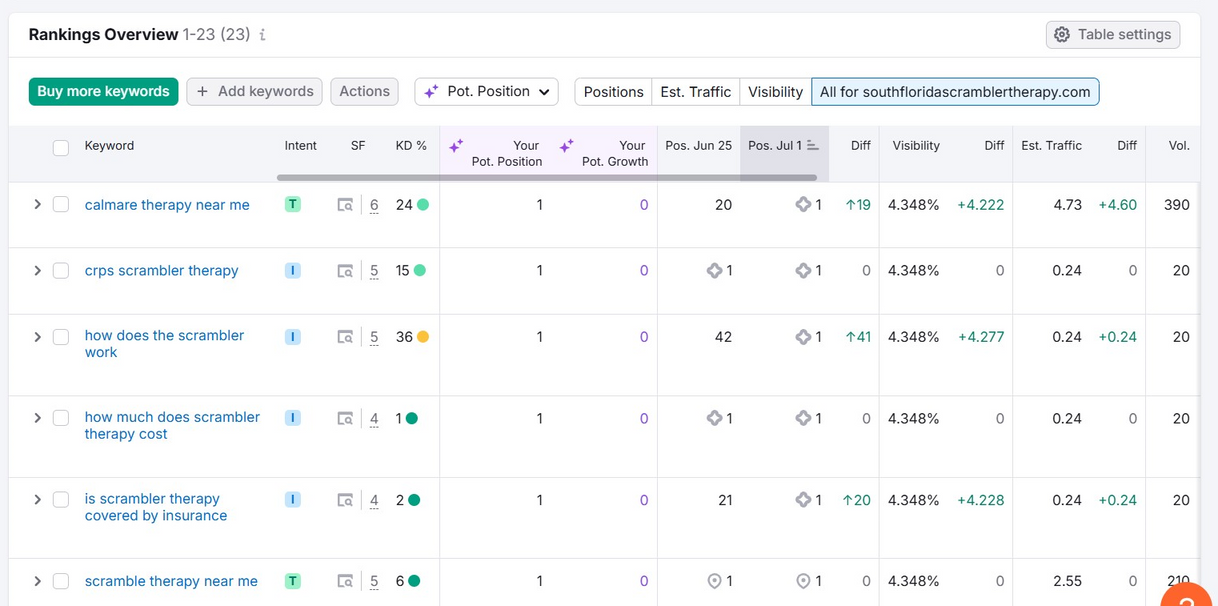Open SERP features icon for scramble therapy near me
The height and width of the screenshot is (606, 1218).
(x=345, y=581)
